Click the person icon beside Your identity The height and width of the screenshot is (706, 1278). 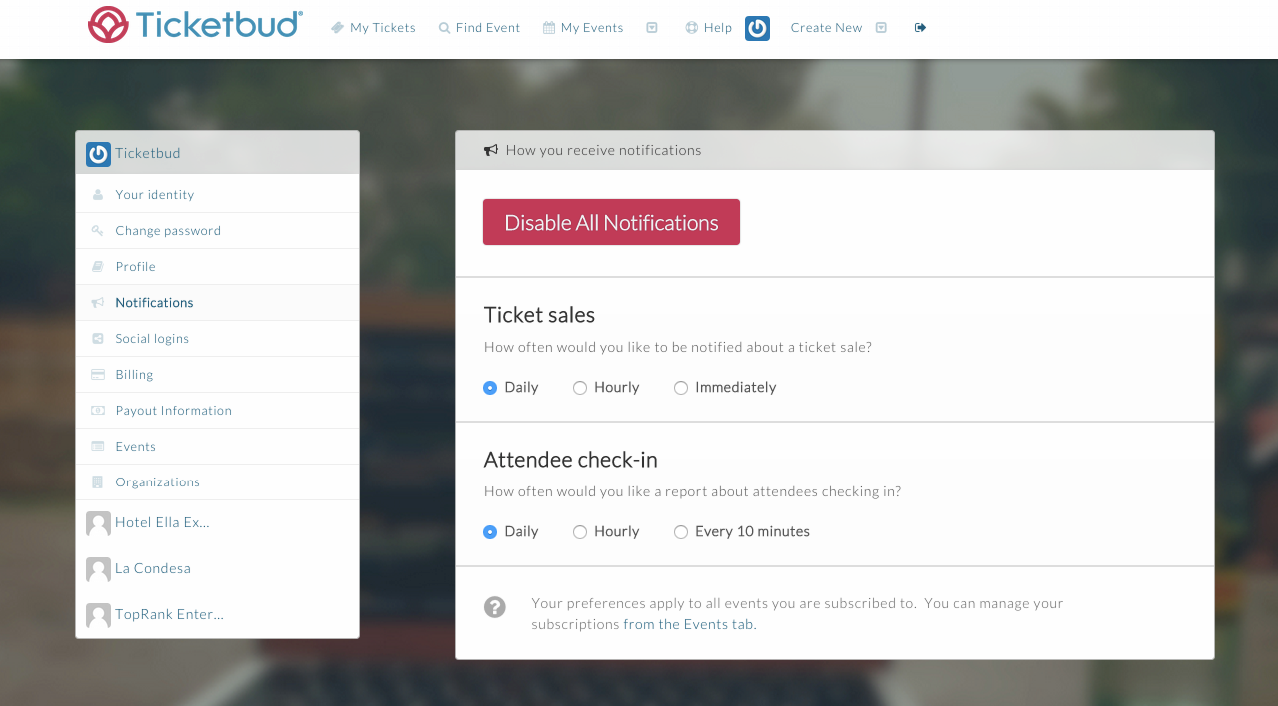tap(97, 195)
